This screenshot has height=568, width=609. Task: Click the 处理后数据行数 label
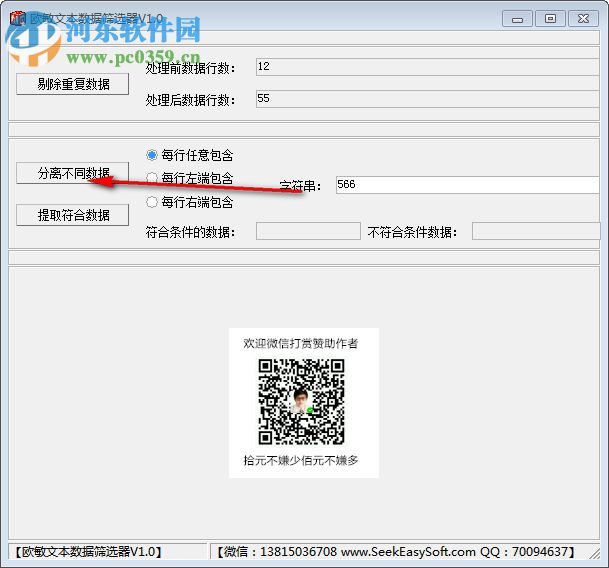click(x=190, y=100)
